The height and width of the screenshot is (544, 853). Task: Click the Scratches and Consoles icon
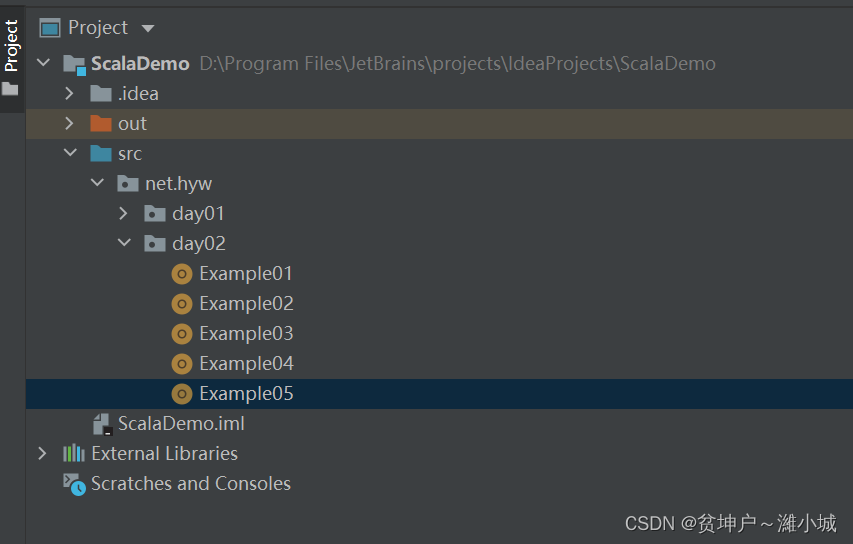(x=74, y=484)
